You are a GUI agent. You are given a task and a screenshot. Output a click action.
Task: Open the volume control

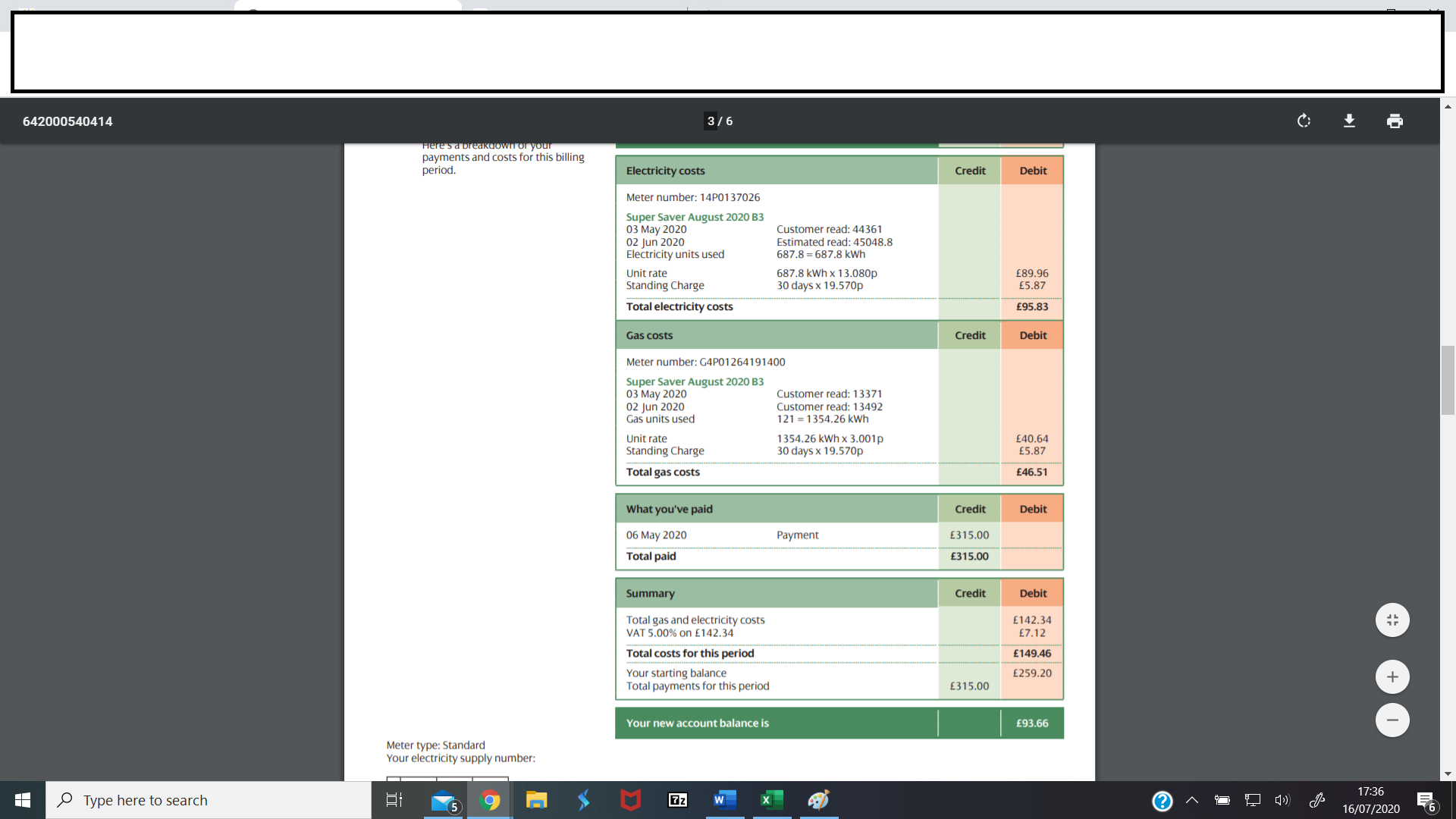pyautogui.click(x=1282, y=800)
